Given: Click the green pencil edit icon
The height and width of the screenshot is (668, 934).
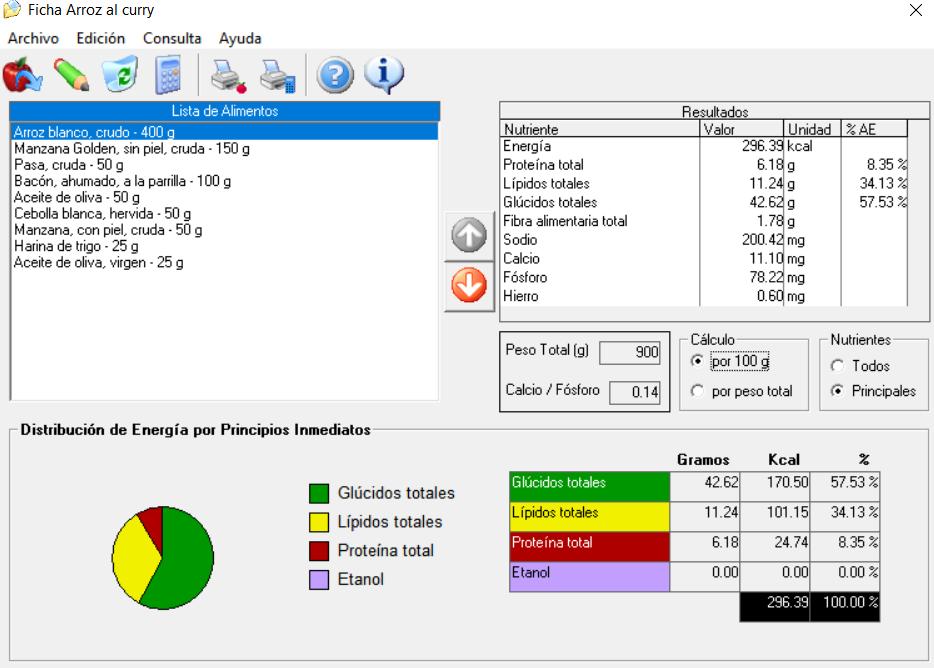Looking at the screenshot, I should pos(71,75).
